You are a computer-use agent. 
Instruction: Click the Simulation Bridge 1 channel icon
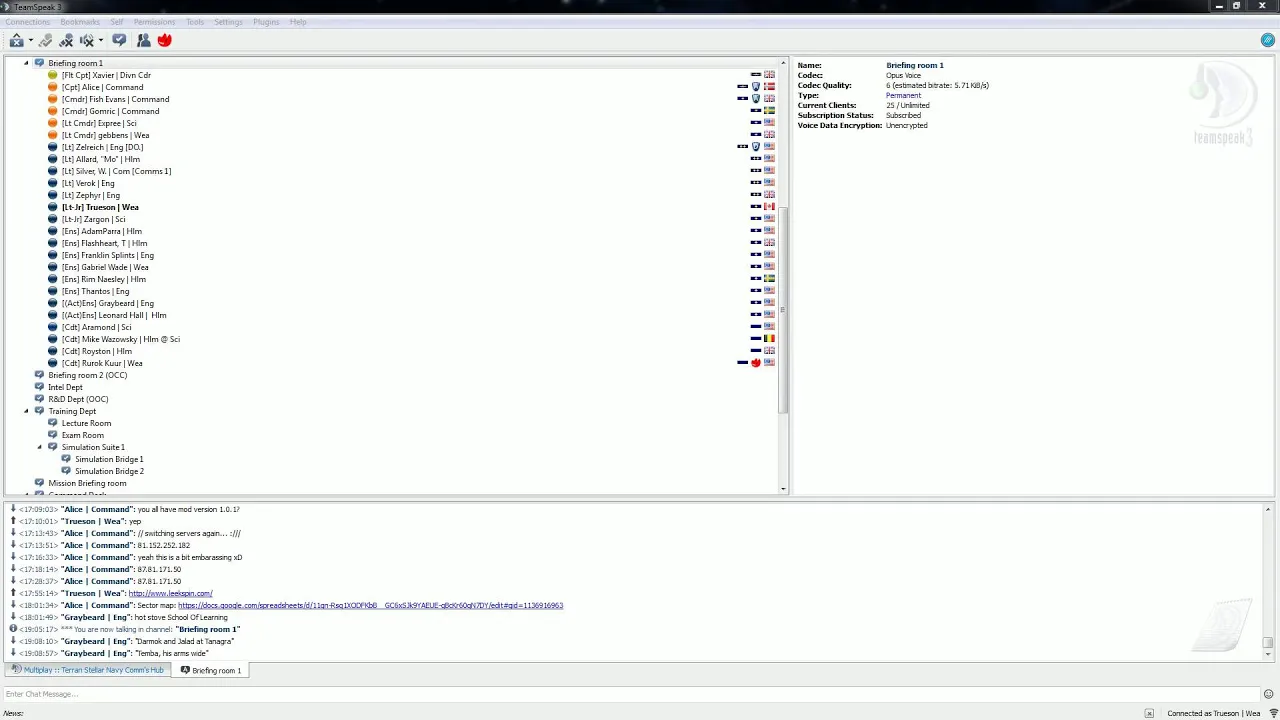pos(66,459)
